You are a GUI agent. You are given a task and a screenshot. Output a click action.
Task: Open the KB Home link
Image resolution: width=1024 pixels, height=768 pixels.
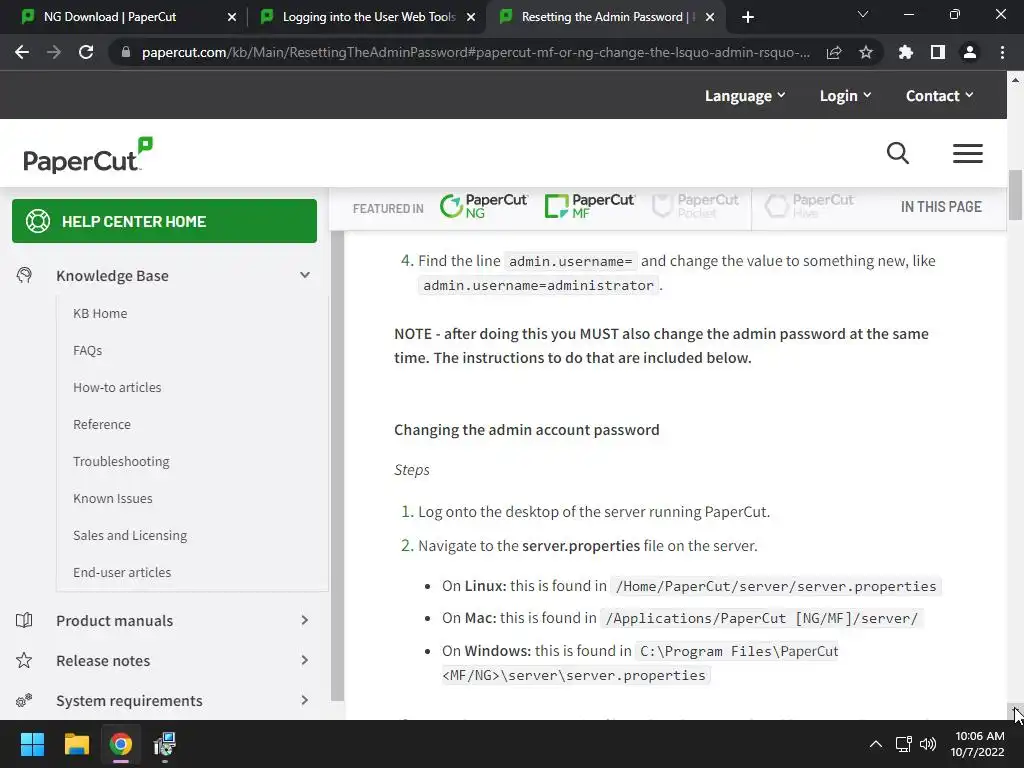tap(100, 313)
